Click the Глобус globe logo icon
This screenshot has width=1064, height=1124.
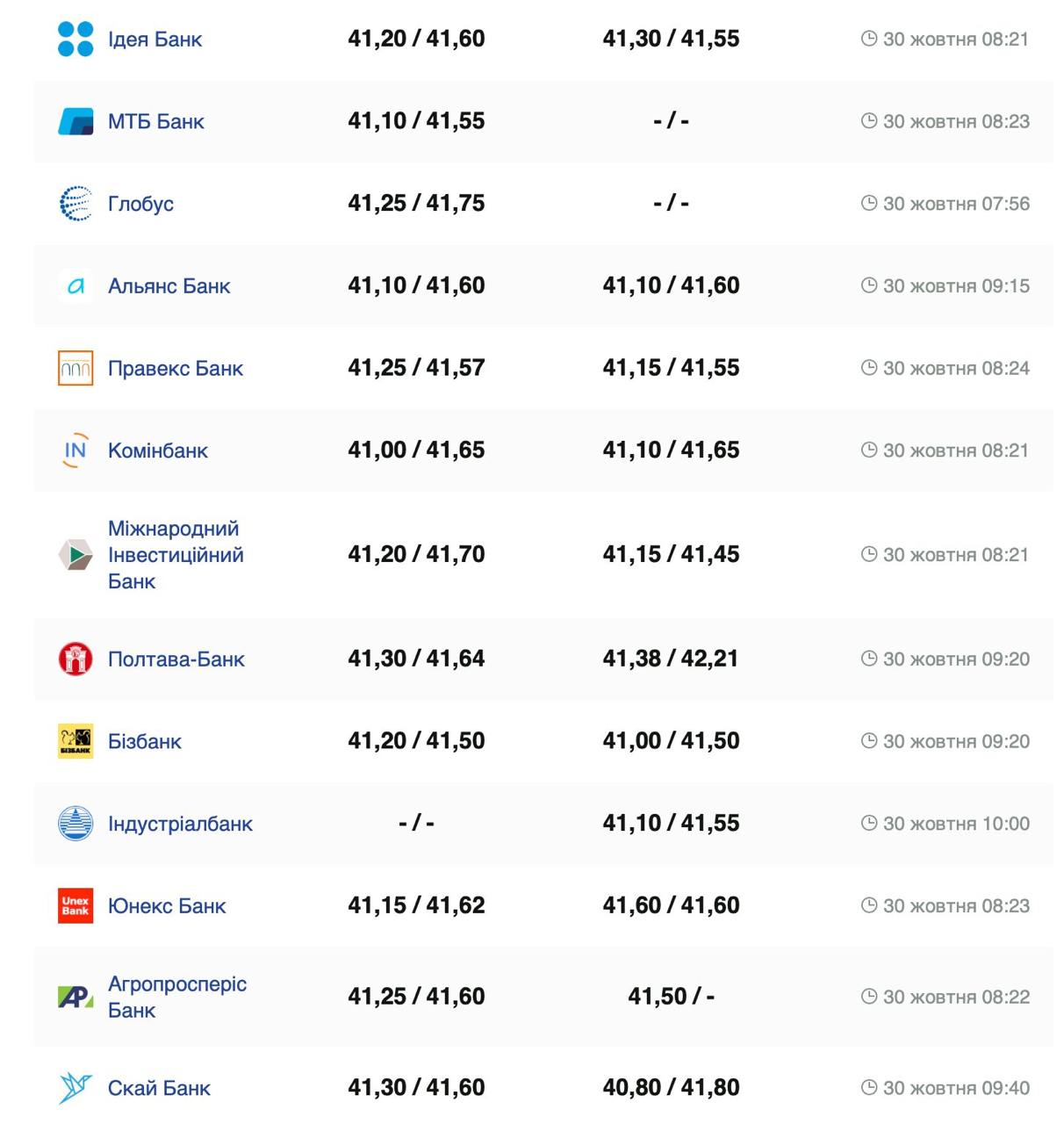pos(75,204)
